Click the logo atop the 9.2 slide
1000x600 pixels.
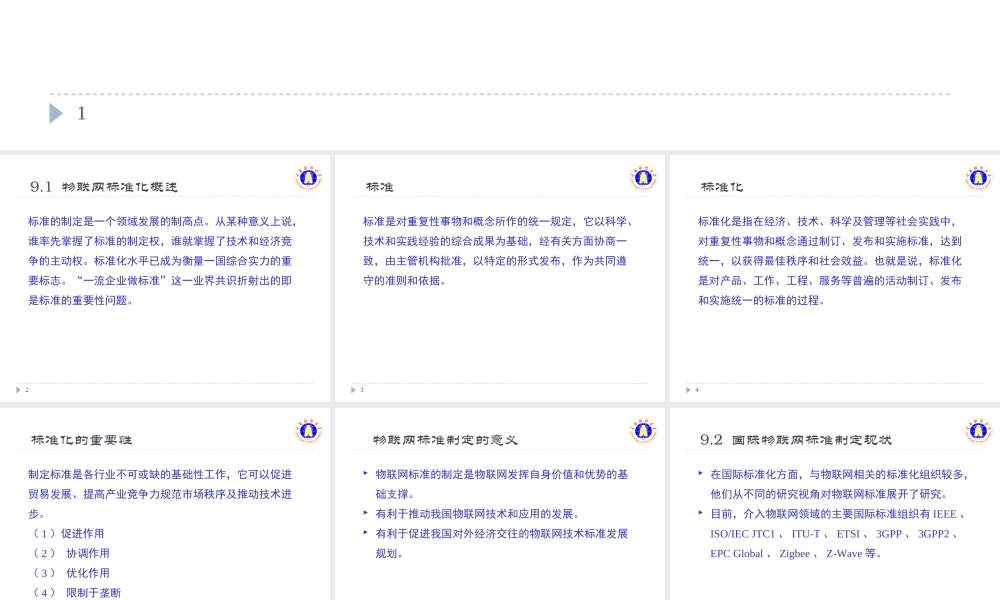point(977,431)
